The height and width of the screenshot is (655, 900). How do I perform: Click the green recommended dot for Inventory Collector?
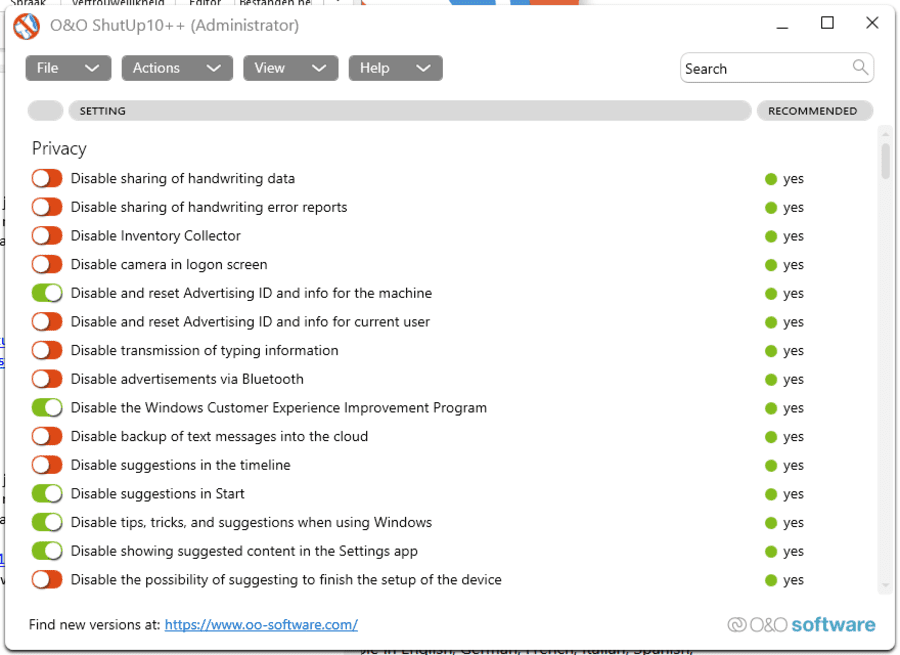point(771,237)
